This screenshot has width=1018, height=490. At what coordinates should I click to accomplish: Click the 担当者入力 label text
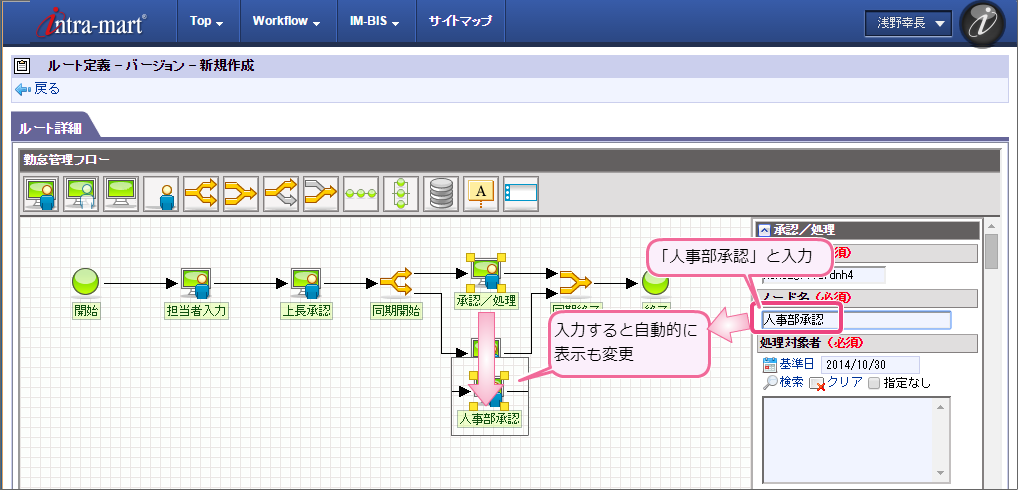(x=195, y=310)
